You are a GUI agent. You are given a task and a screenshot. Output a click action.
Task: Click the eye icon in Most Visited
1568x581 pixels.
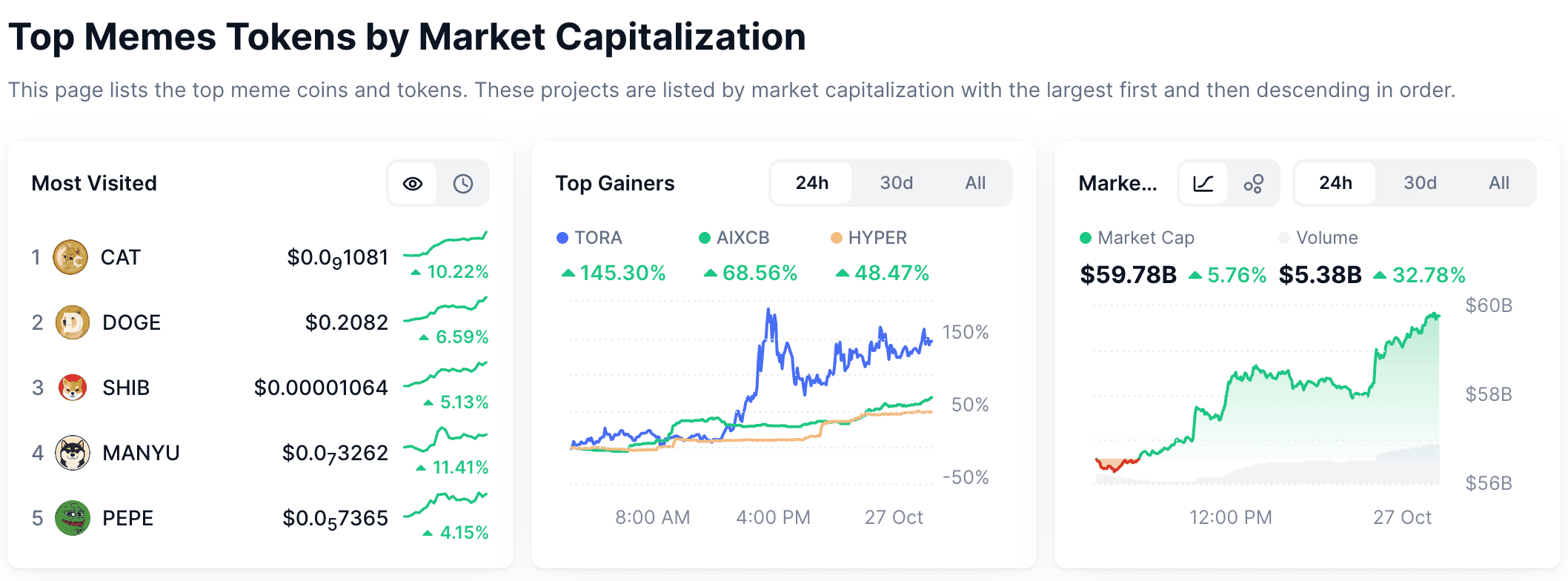(x=413, y=184)
